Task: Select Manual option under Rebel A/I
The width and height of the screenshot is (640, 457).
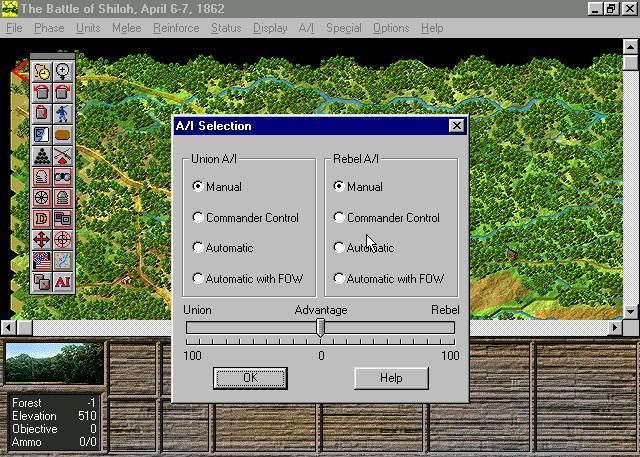Action: [339, 186]
